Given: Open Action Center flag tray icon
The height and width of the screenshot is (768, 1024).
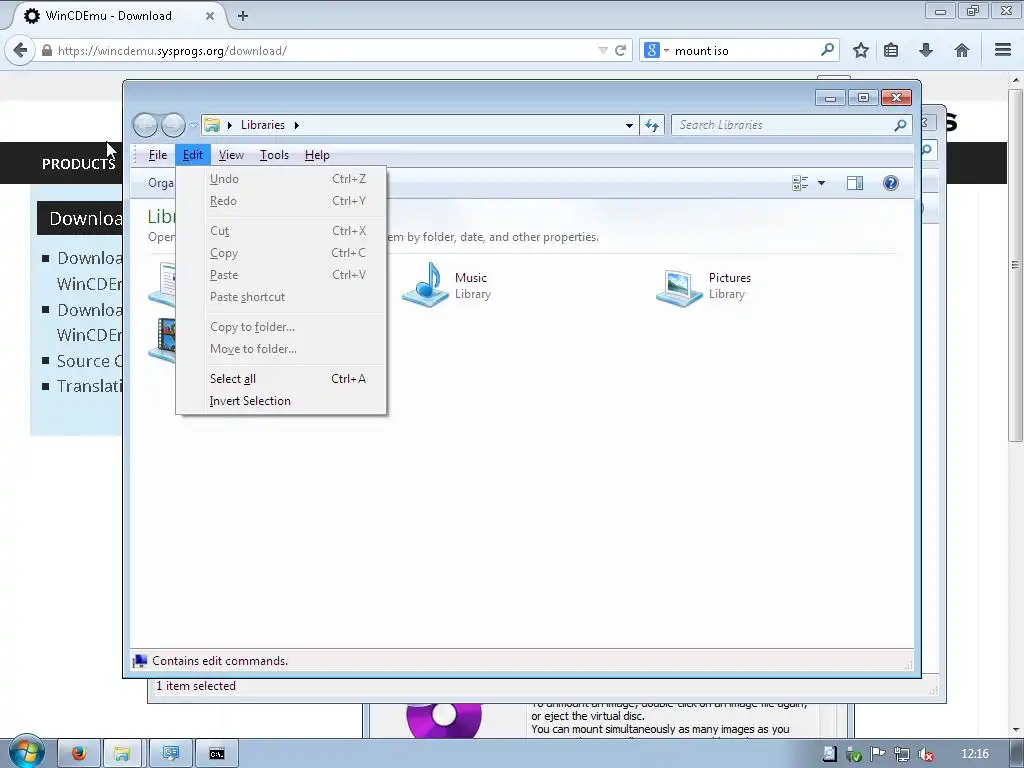Looking at the screenshot, I should tap(877, 754).
